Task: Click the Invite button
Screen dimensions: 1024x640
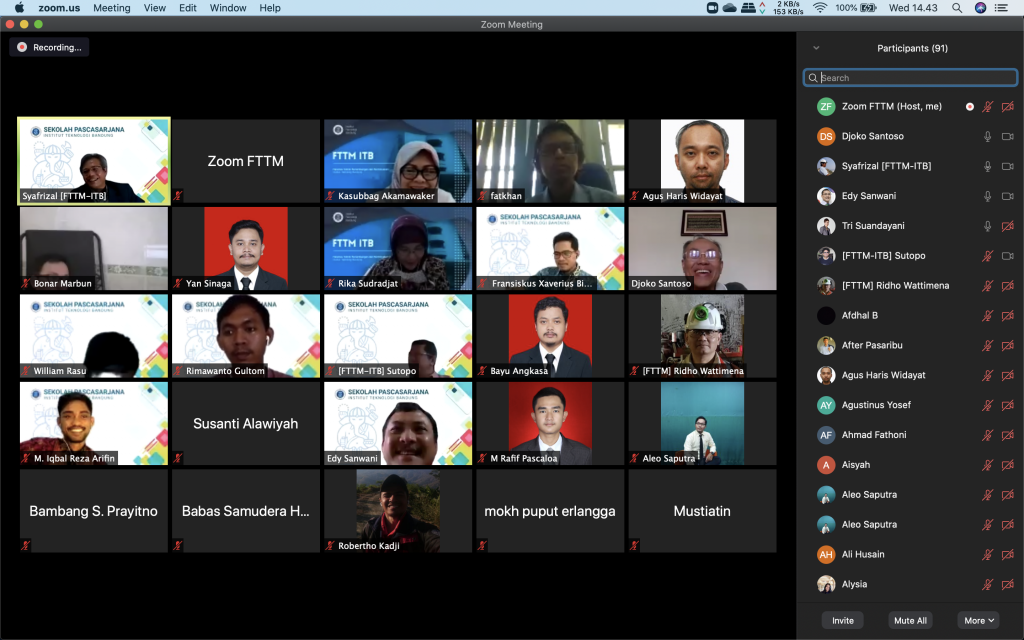Action: [842, 620]
